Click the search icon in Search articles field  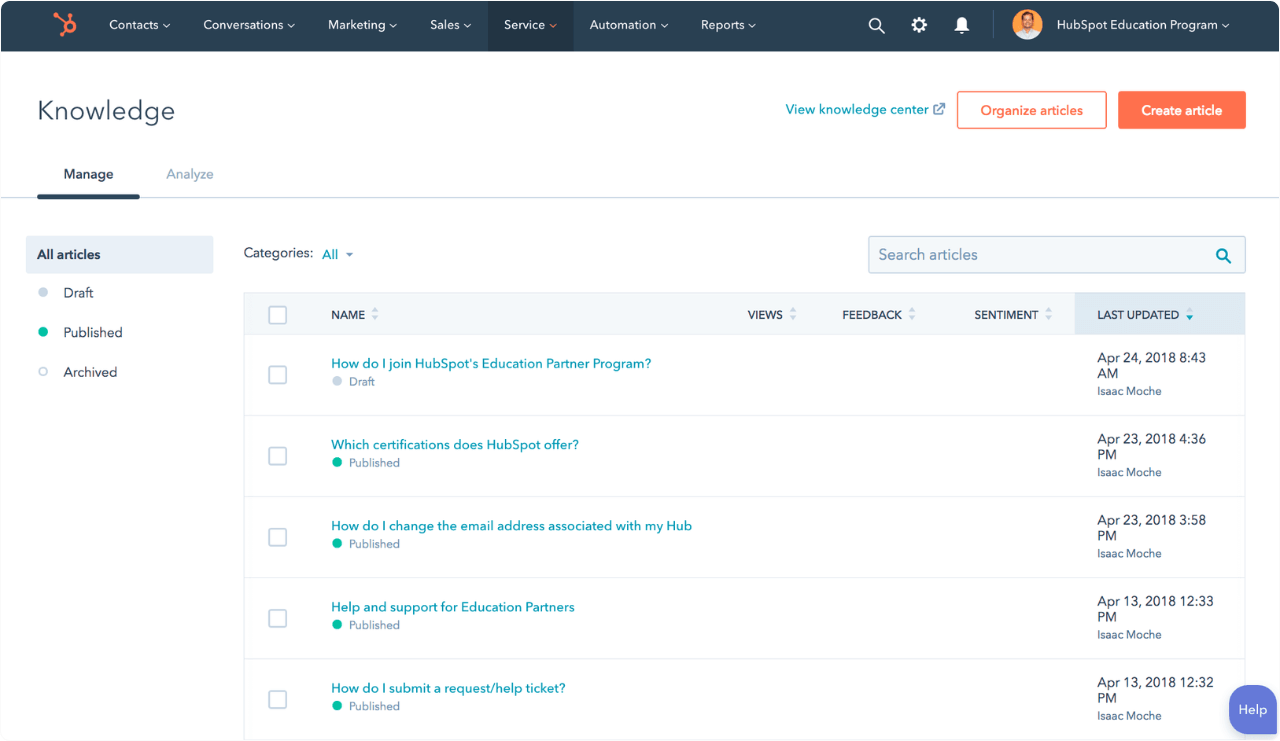pyautogui.click(x=1223, y=255)
